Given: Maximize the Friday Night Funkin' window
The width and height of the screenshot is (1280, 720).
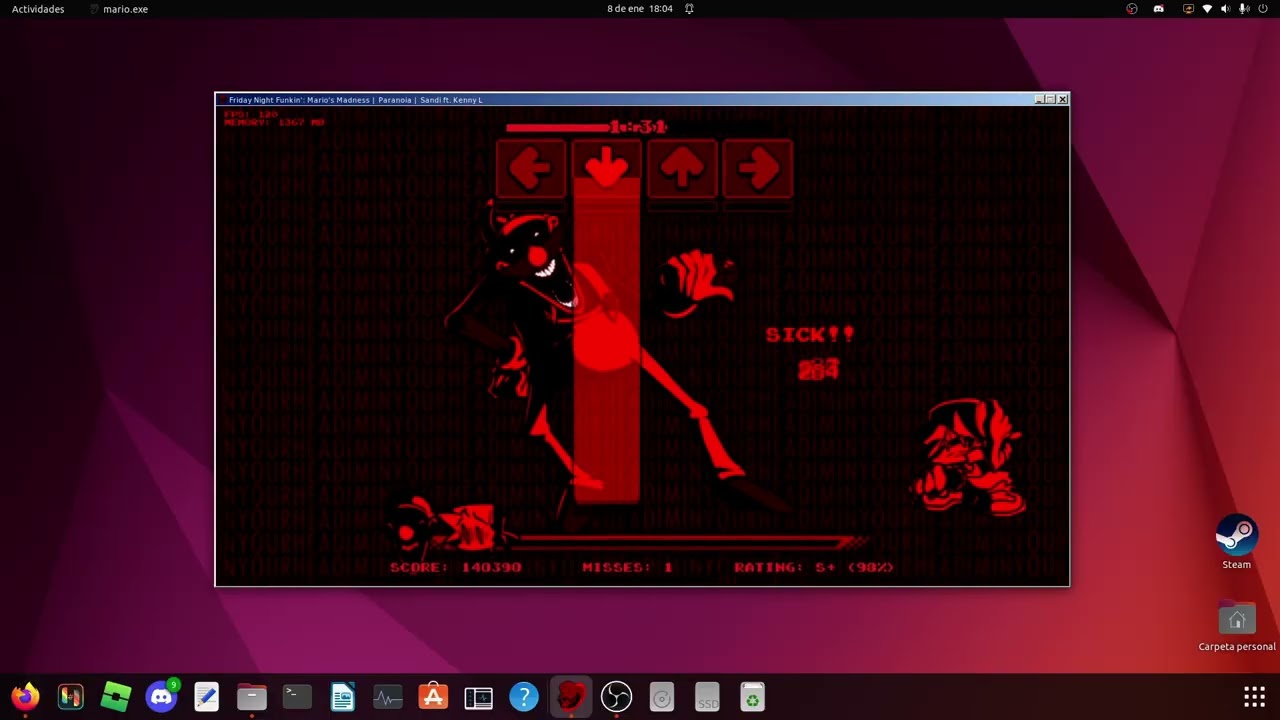Looking at the screenshot, I should (x=1050, y=99).
